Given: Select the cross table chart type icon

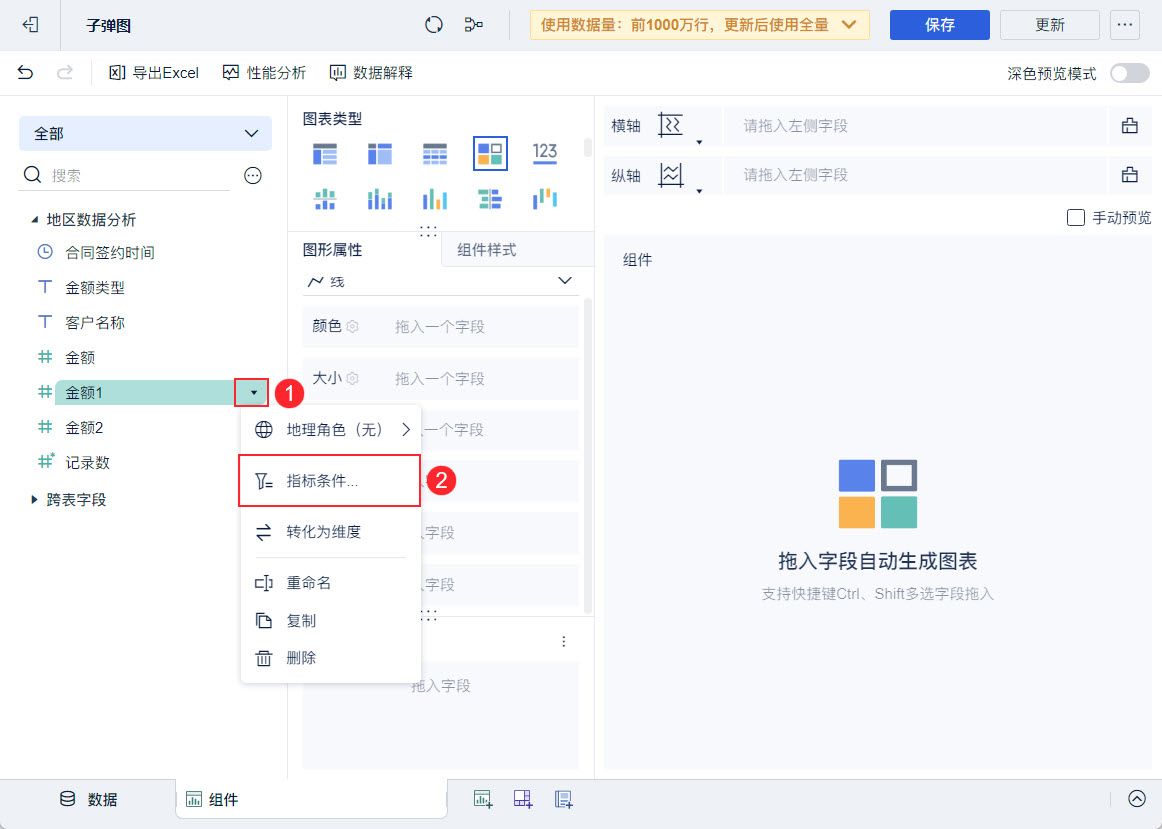Looking at the screenshot, I should (379, 153).
